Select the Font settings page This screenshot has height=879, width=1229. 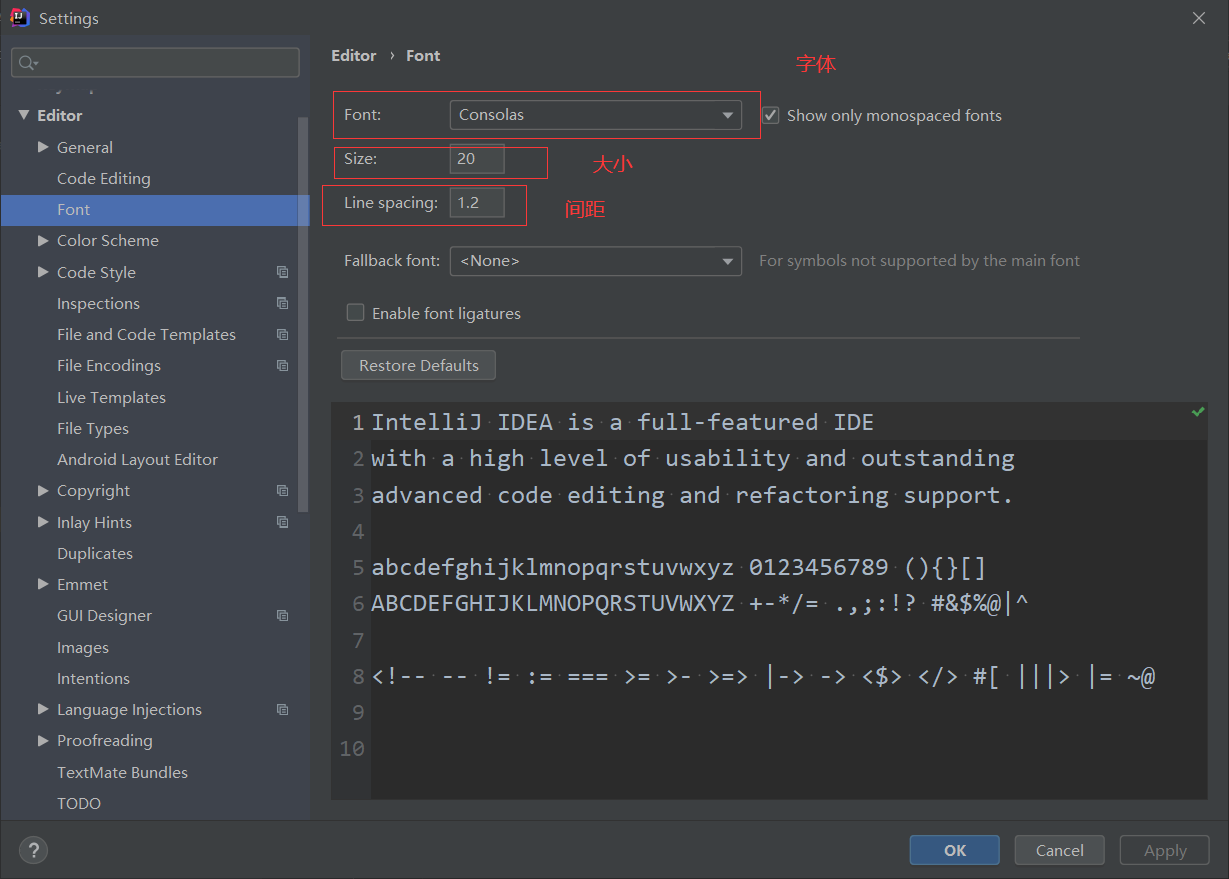click(74, 210)
